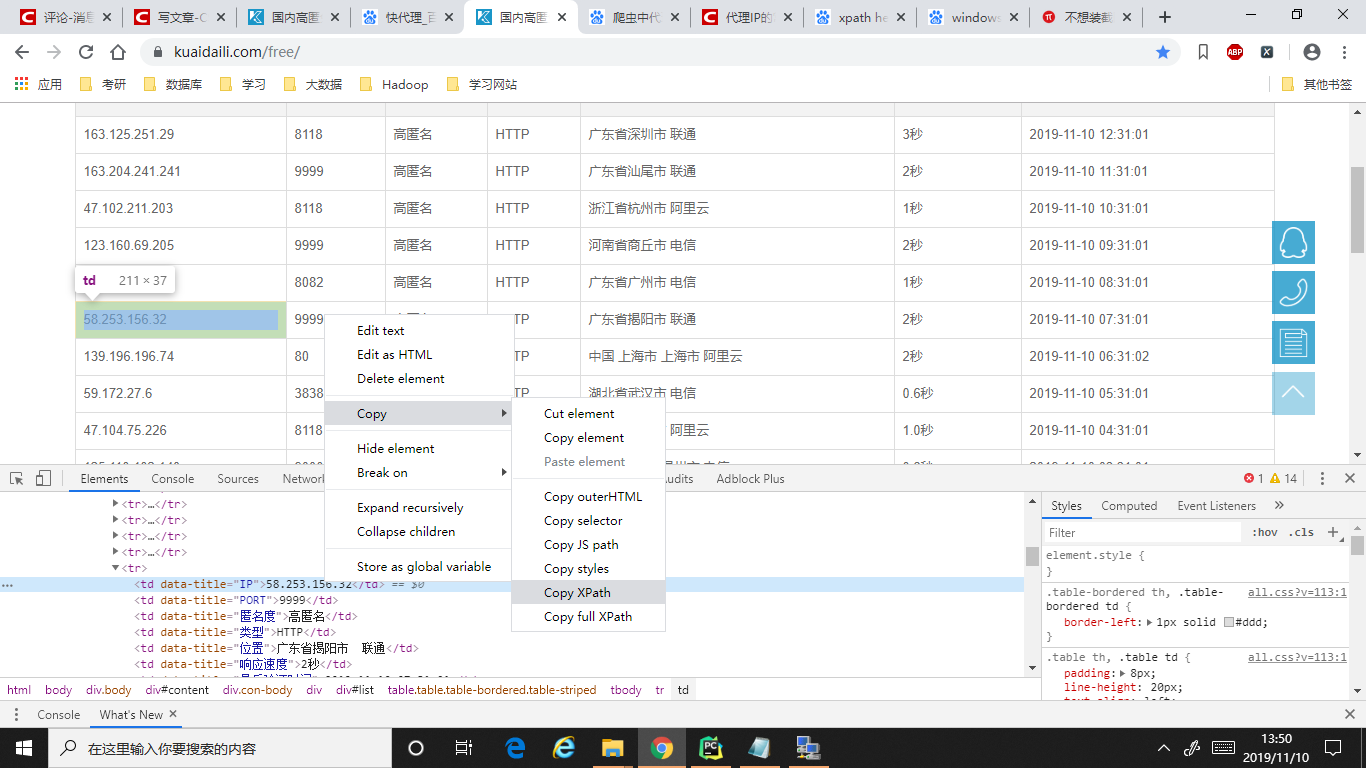The width and height of the screenshot is (1366, 768).
Task: Open the Chrome profile avatar
Action: [1312, 52]
